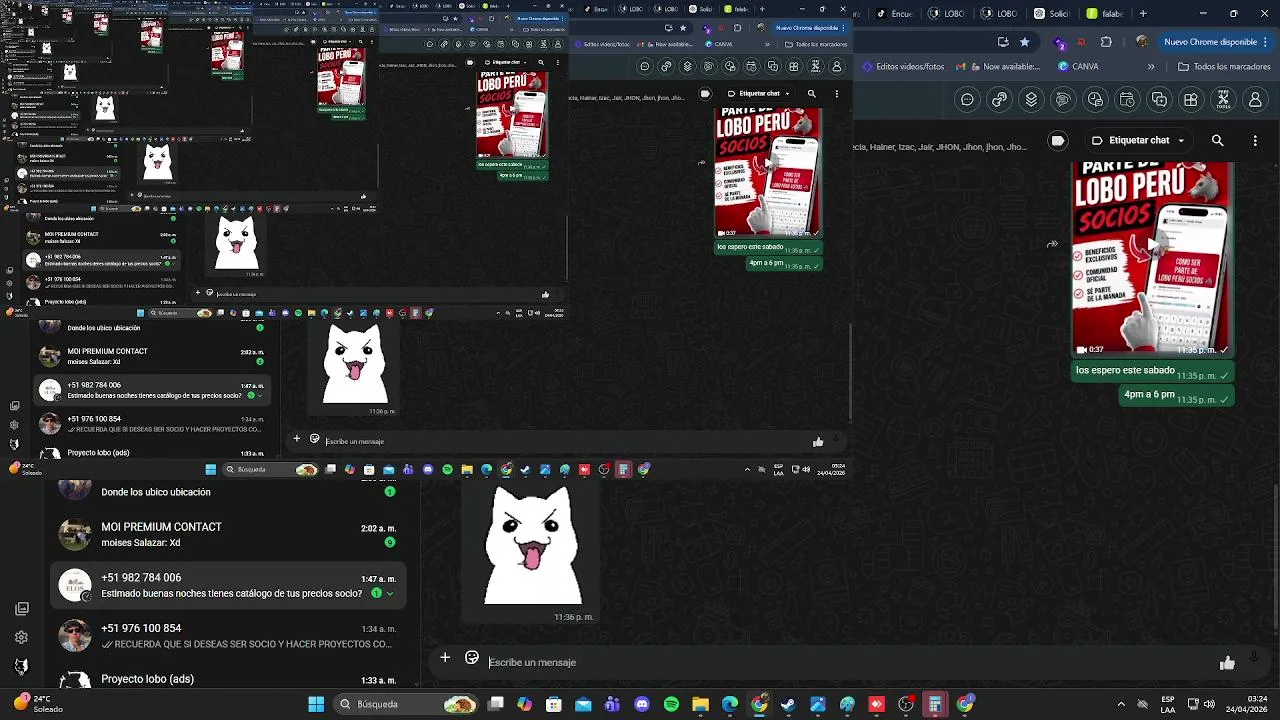Open the full-size WhatsApp settings gear

[22, 637]
